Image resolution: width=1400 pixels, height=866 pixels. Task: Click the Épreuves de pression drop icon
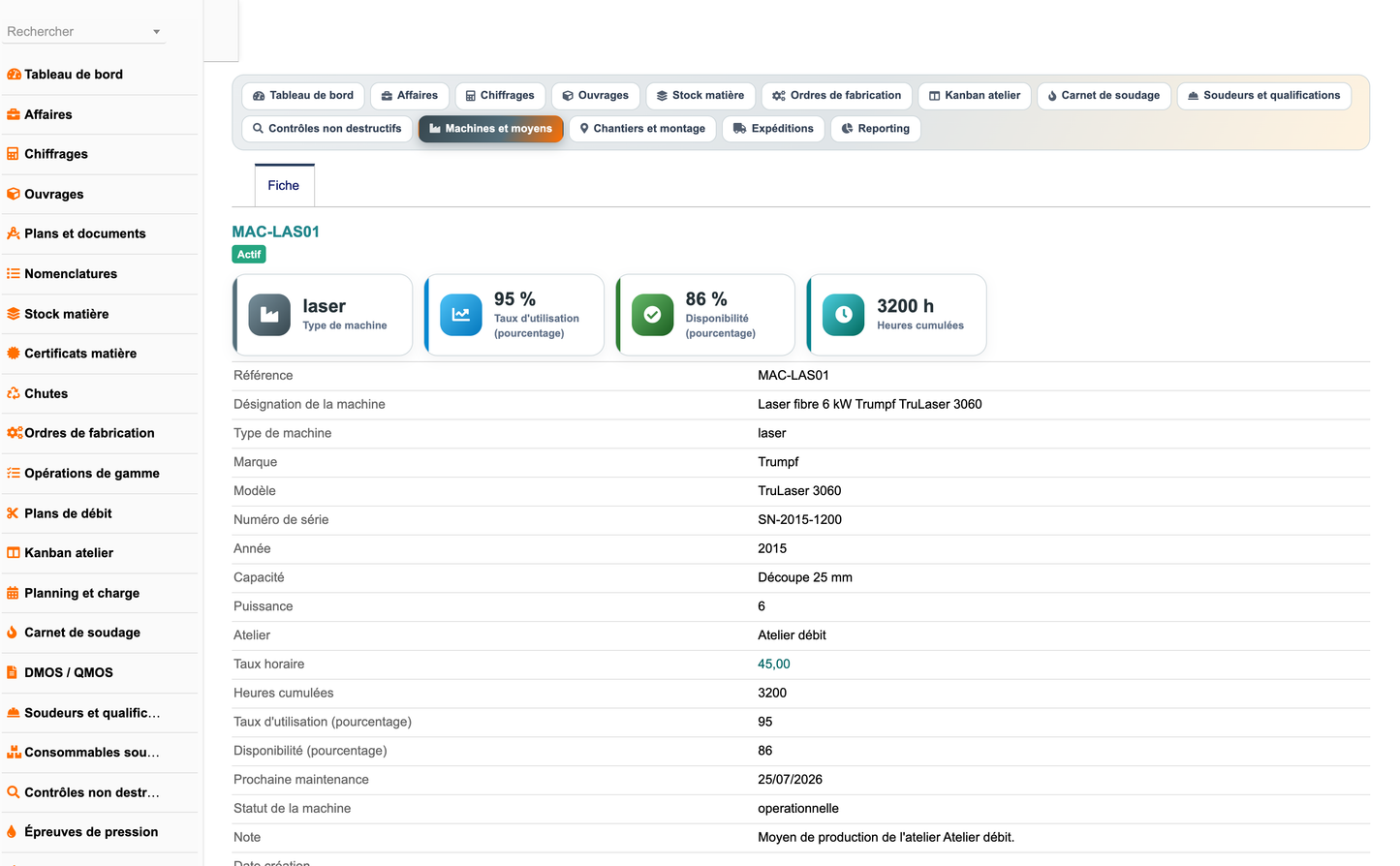pyautogui.click(x=13, y=832)
